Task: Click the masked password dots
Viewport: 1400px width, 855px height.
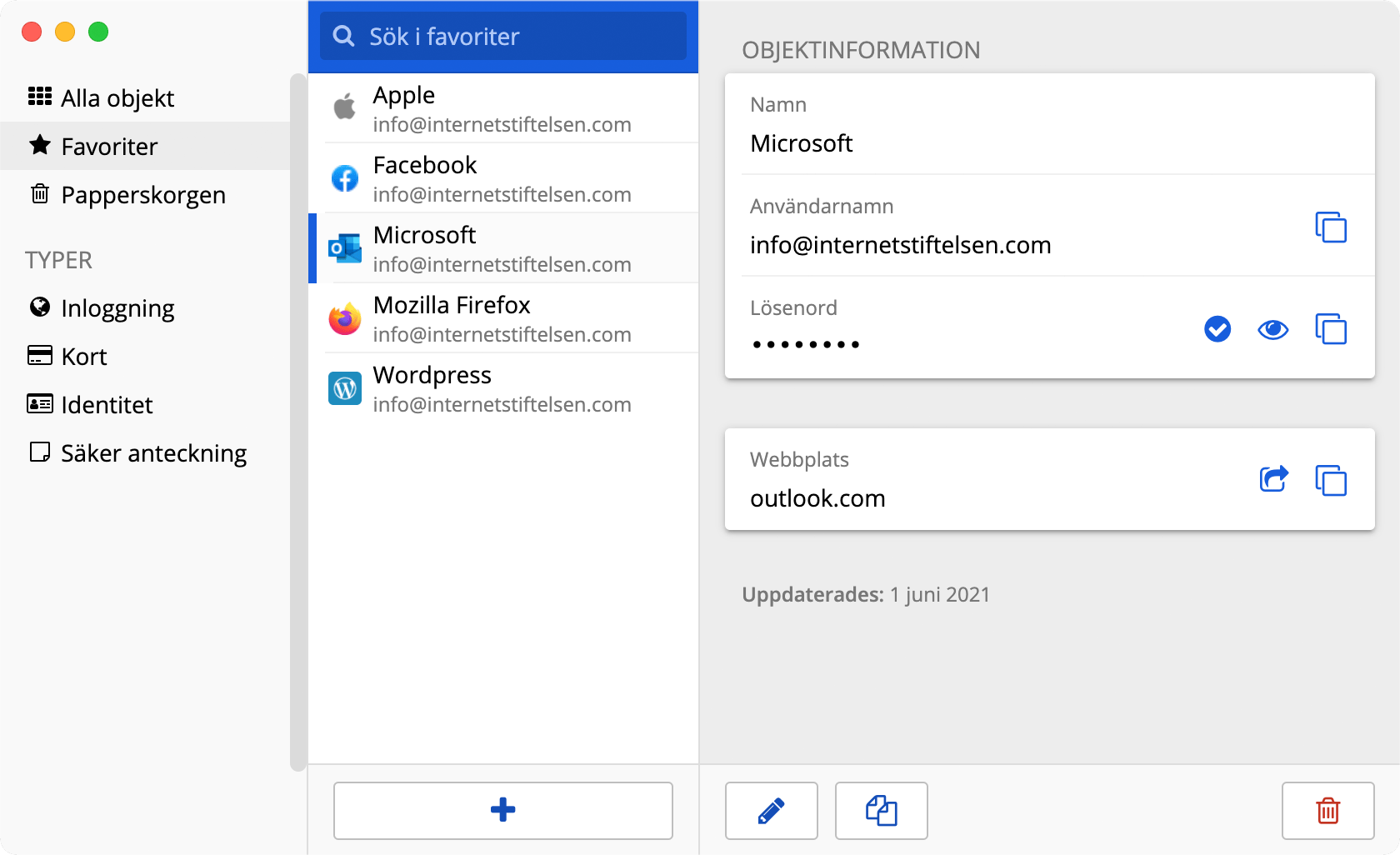Action: pyautogui.click(x=806, y=344)
